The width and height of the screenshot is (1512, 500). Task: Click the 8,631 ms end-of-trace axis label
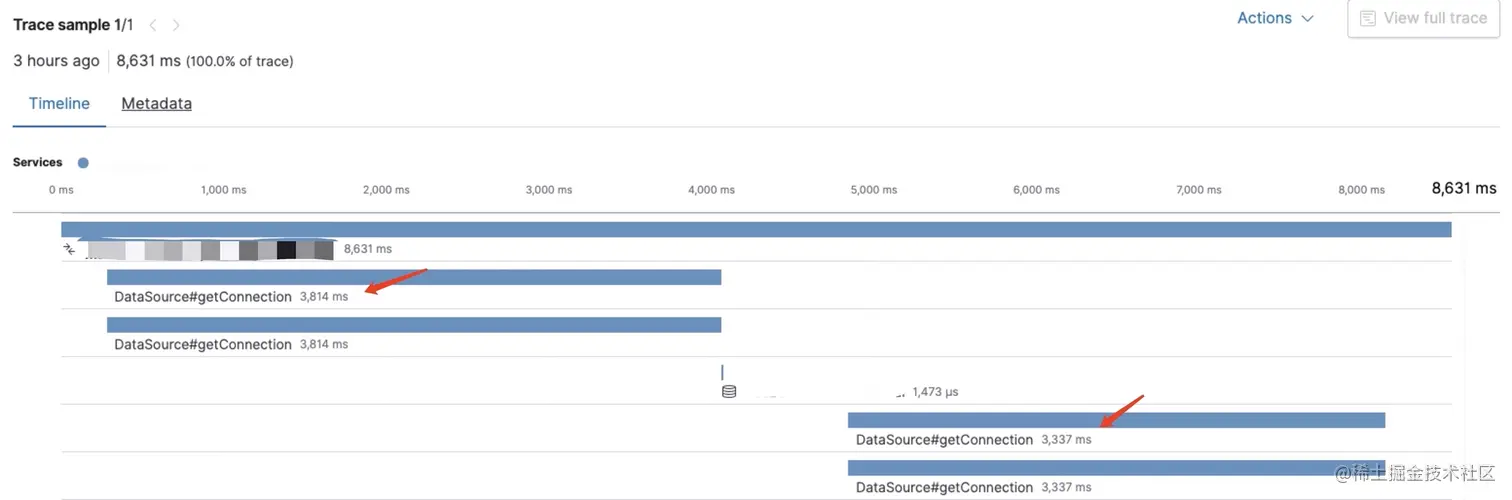coord(1464,188)
